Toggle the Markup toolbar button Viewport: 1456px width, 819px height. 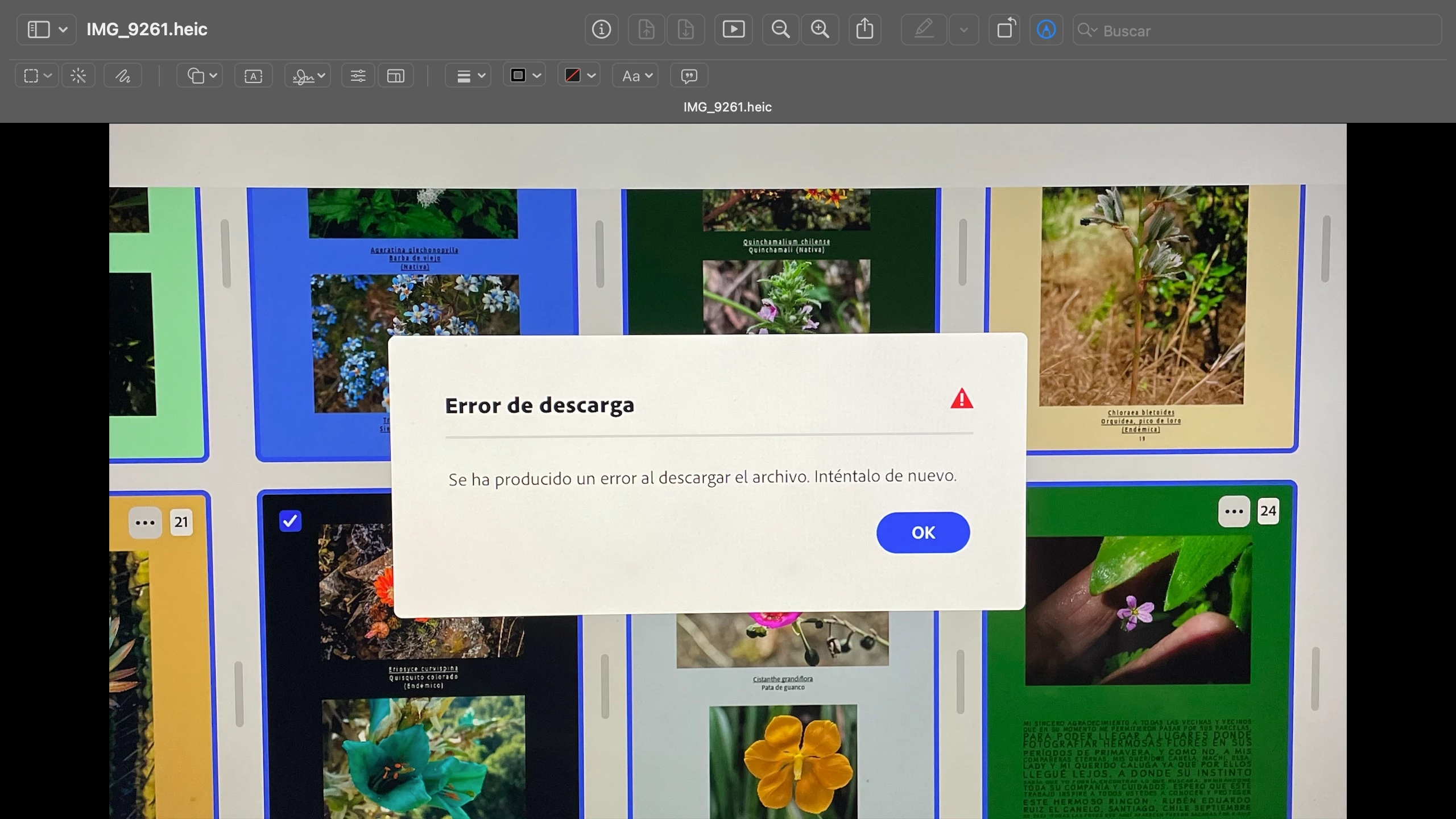tap(1046, 29)
